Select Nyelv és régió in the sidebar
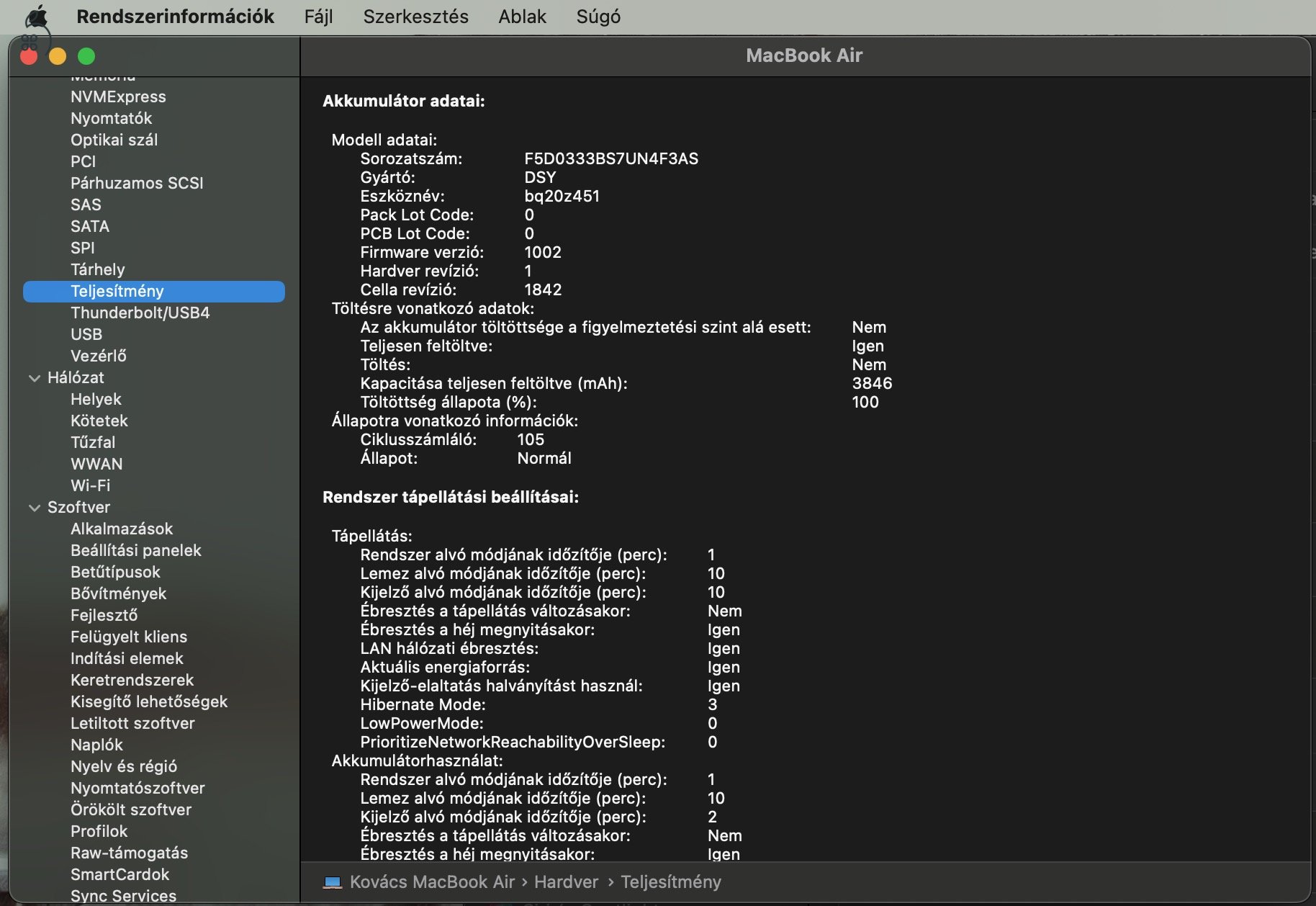The image size is (1316, 906). (x=124, y=766)
